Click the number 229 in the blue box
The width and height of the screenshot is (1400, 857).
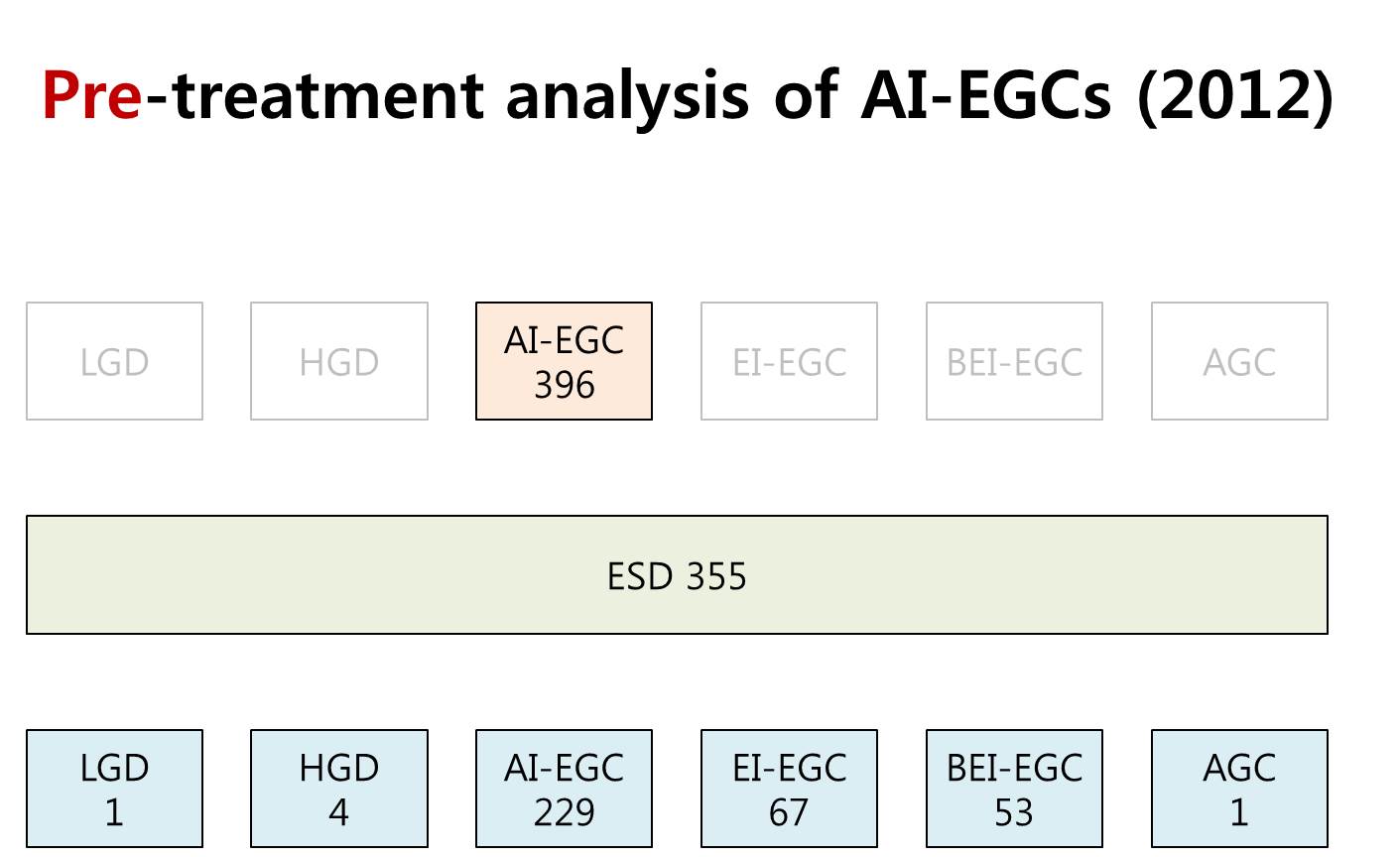pos(564,812)
